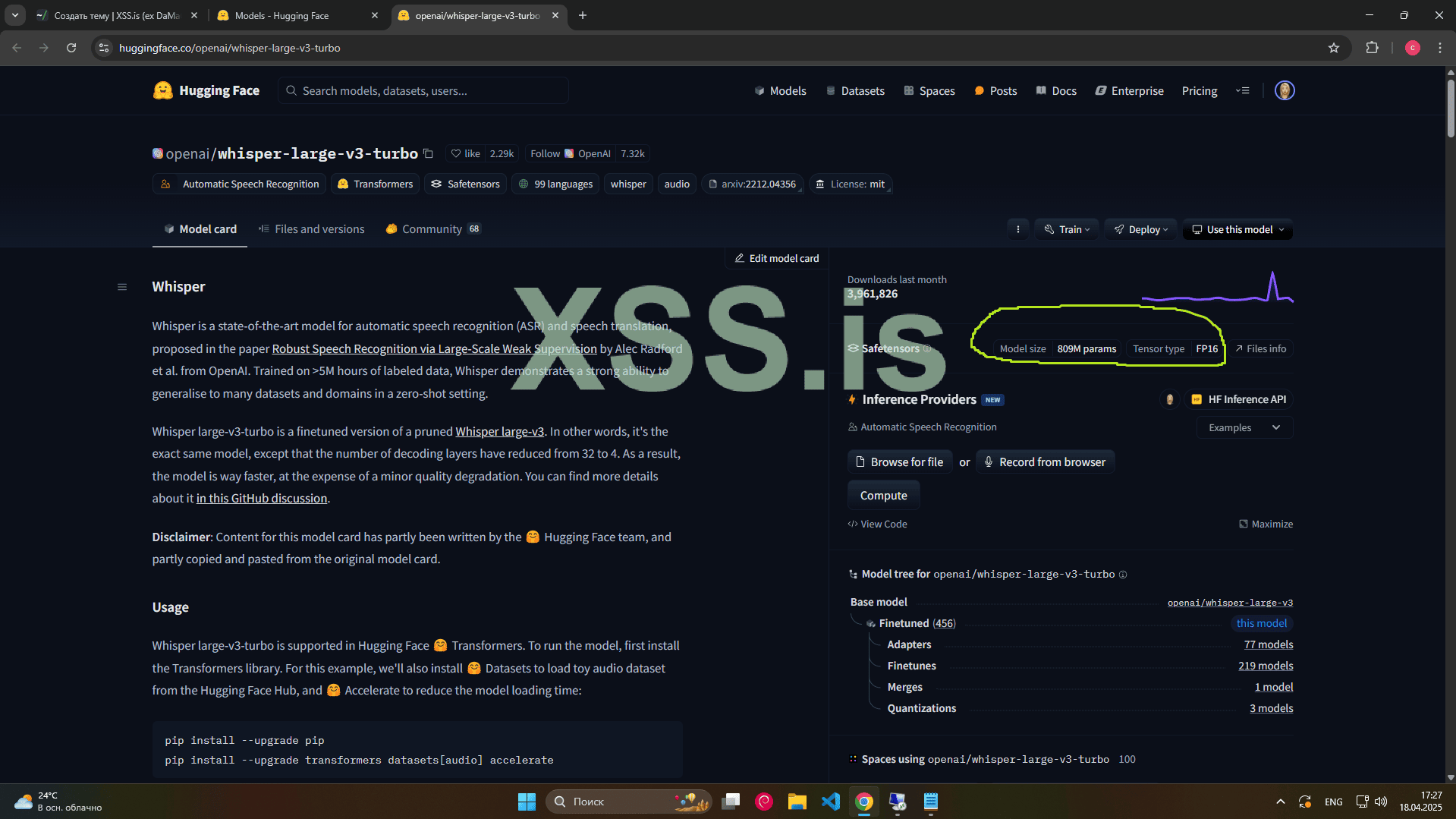Close the XSS.is tab
1456x819 pixels.
(194, 15)
